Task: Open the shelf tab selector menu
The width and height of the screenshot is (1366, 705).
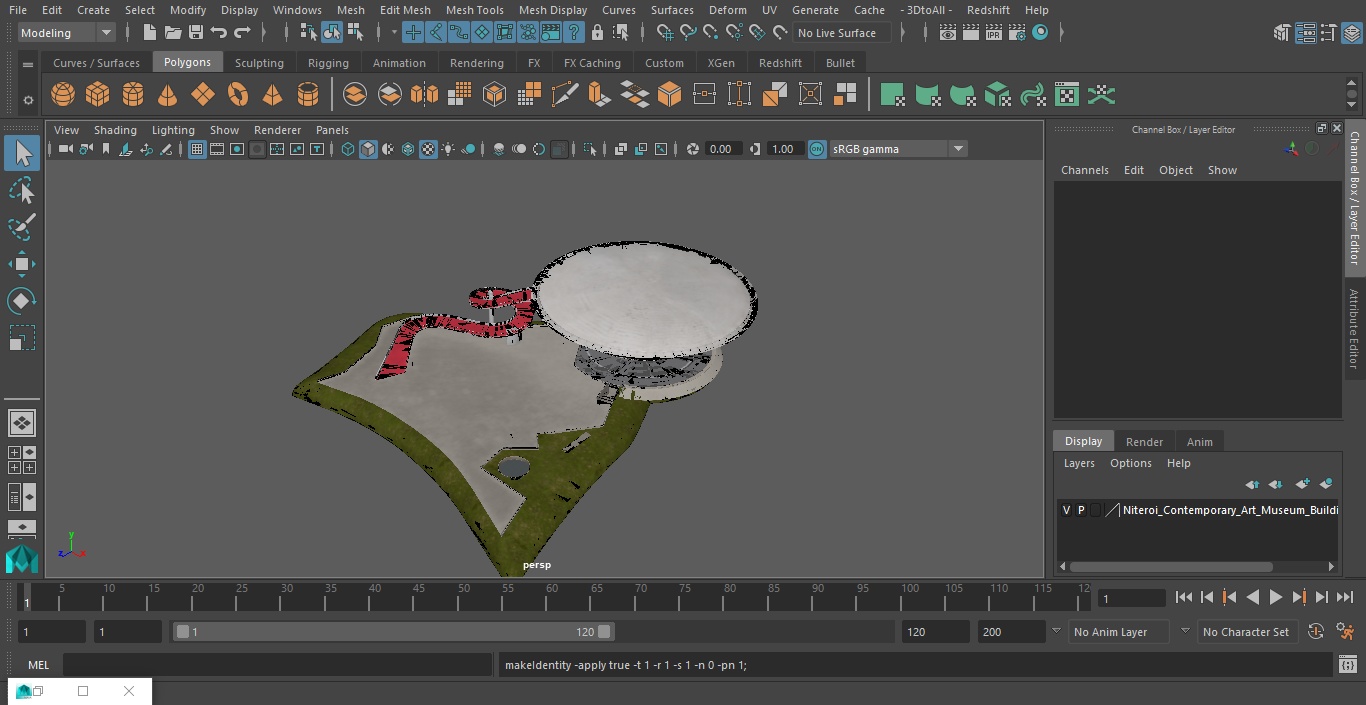Action: pyautogui.click(x=28, y=64)
